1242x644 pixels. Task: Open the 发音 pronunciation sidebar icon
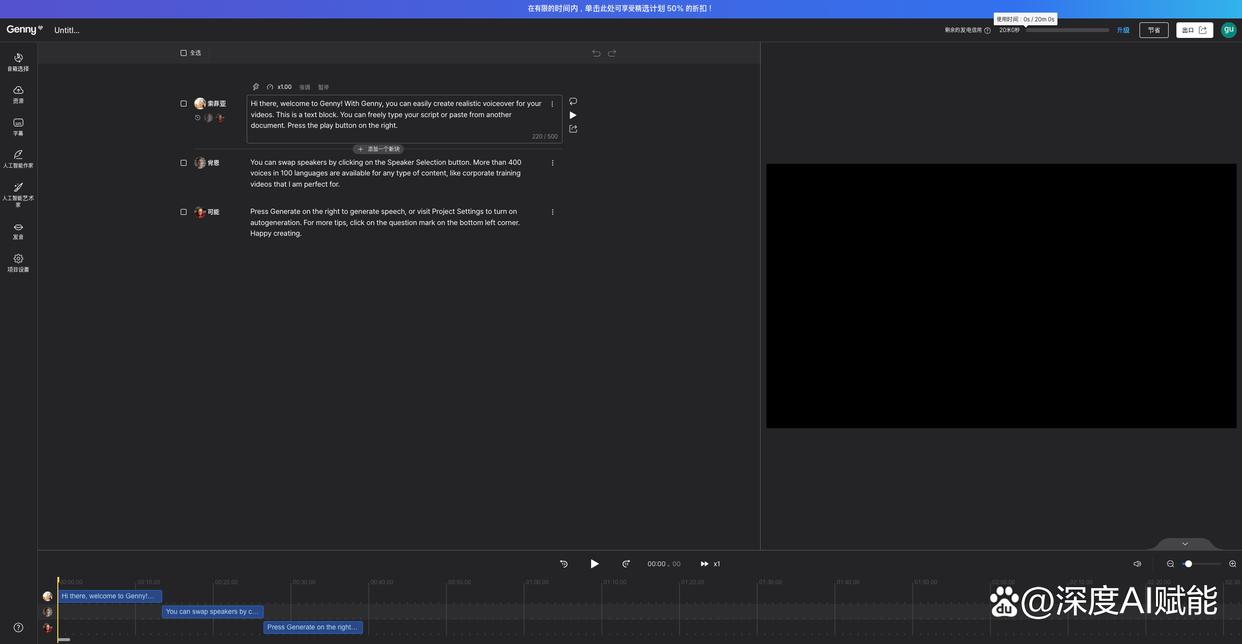pyautogui.click(x=18, y=231)
